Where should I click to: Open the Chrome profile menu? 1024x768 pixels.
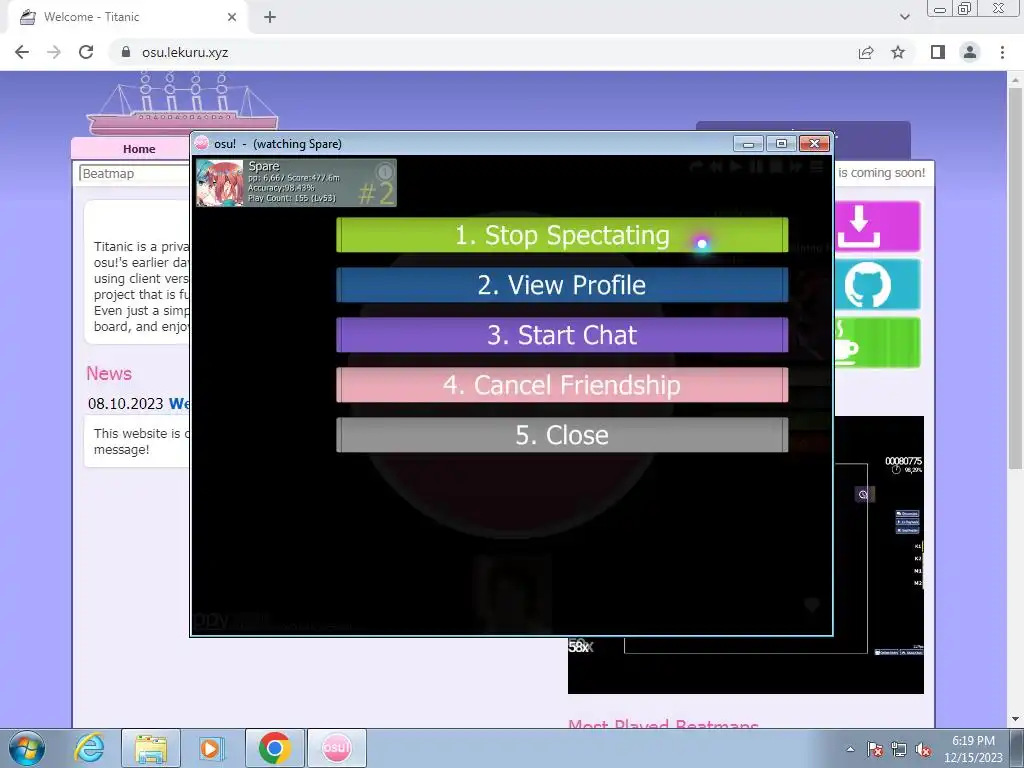[x=970, y=52]
